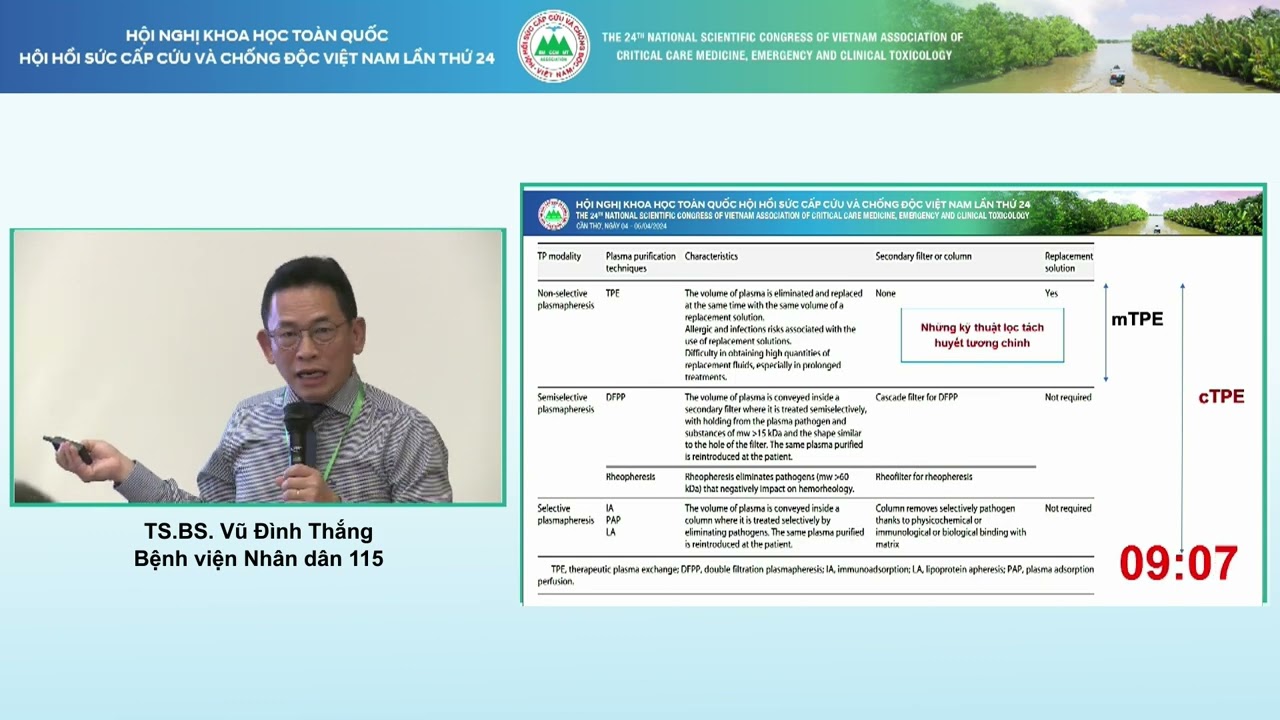
Task: Click the 'TPE' technique cell
Action: tap(613, 293)
